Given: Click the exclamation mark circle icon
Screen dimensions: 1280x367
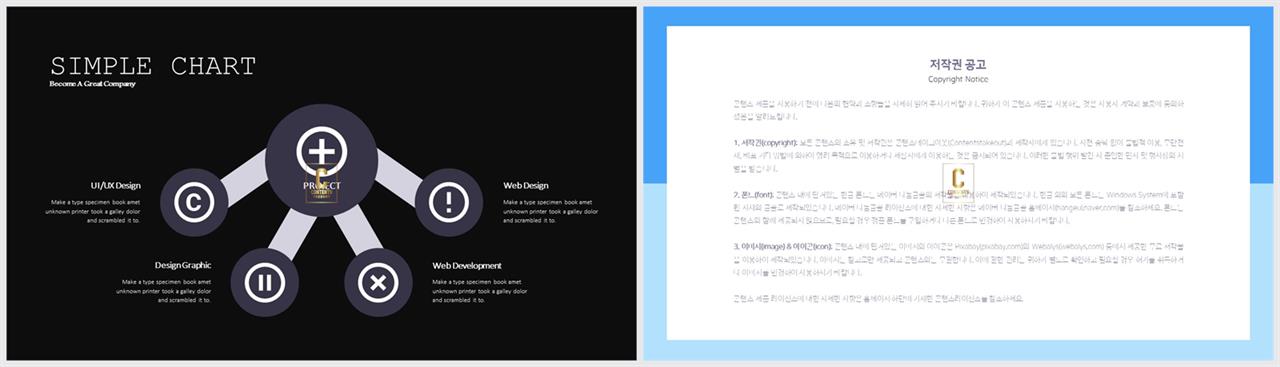Looking at the screenshot, I should pyautogui.click(x=449, y=203).
